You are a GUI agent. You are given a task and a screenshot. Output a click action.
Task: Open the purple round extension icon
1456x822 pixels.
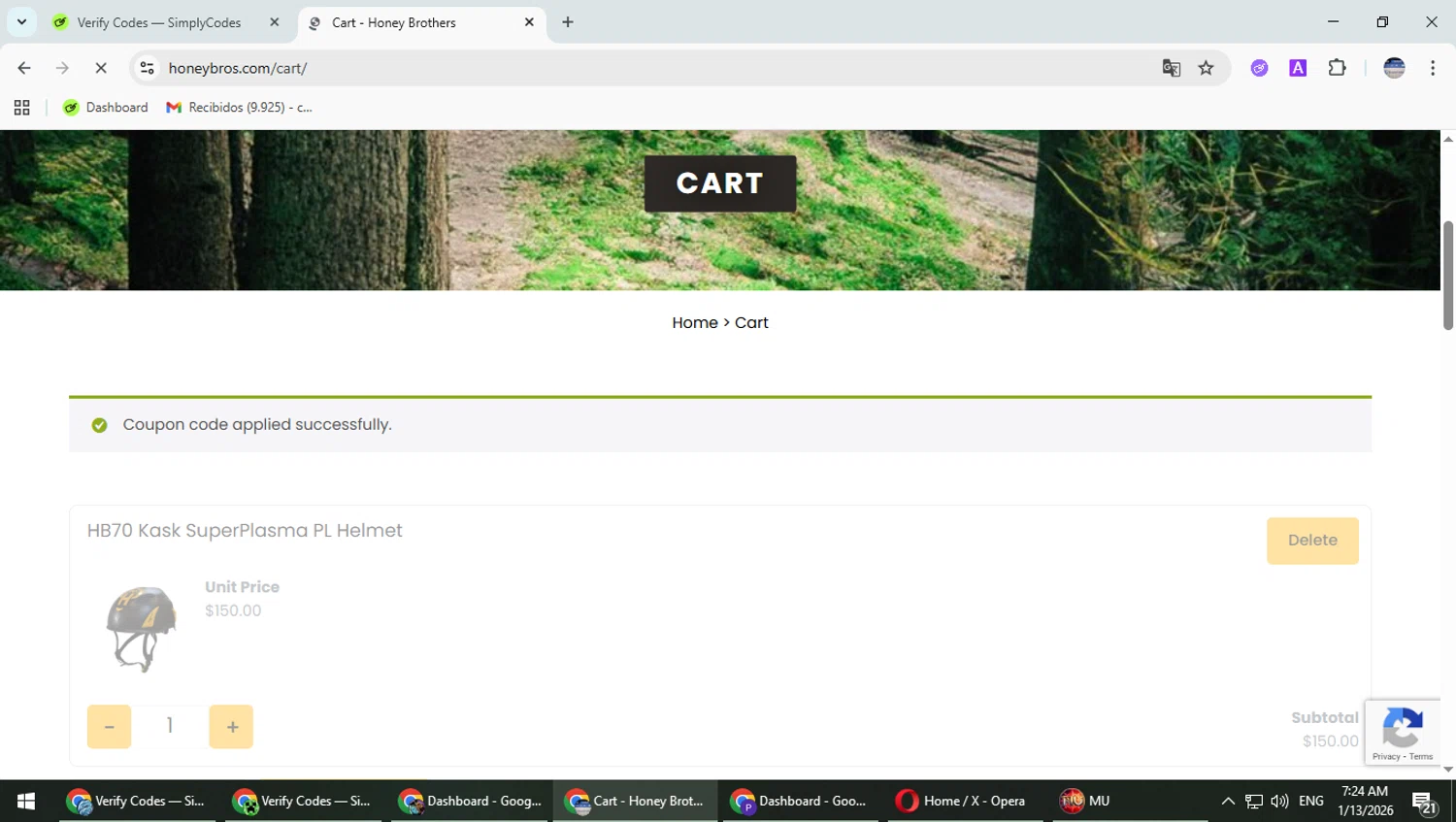(x=1259, y=68)
